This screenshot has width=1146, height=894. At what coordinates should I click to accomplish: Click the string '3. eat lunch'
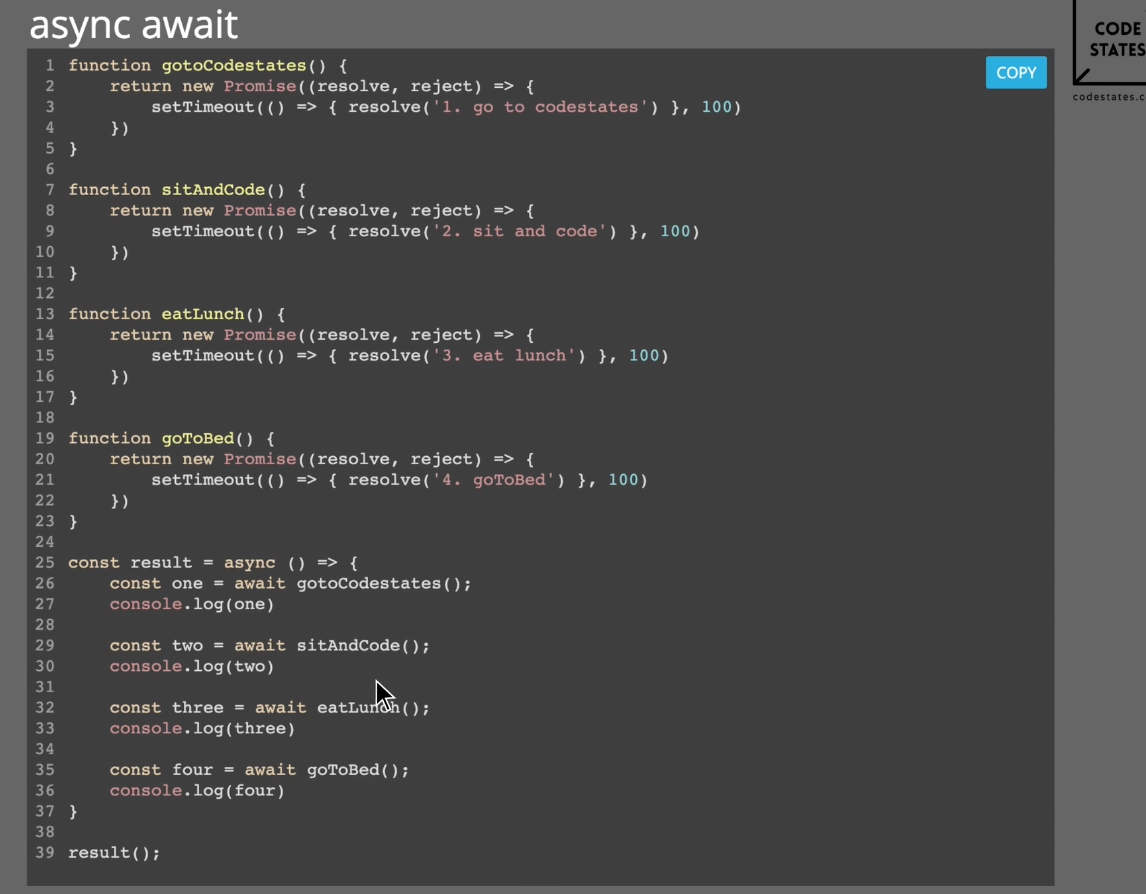click(x=504, y=356)
